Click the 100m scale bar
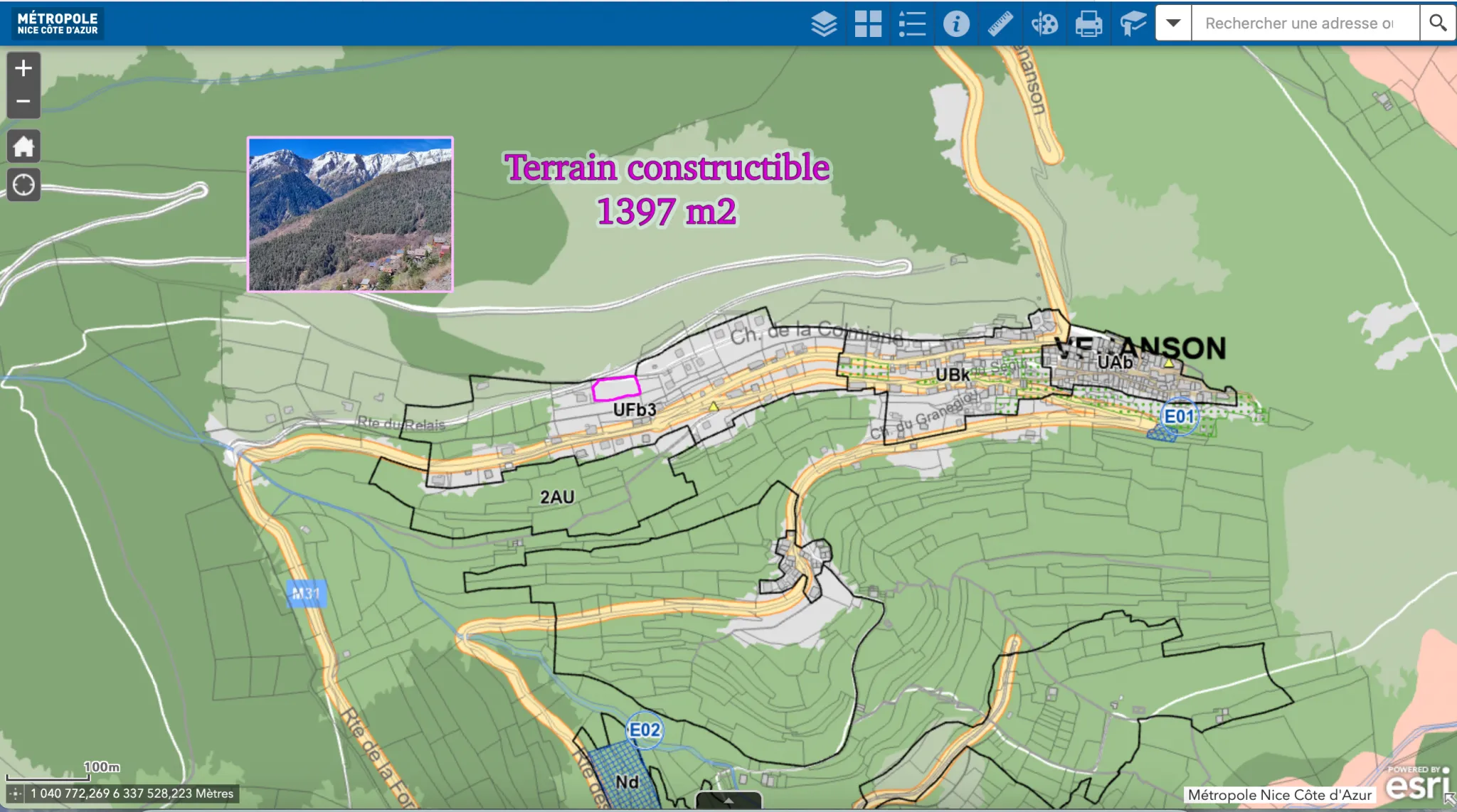 tap(63, 772)
